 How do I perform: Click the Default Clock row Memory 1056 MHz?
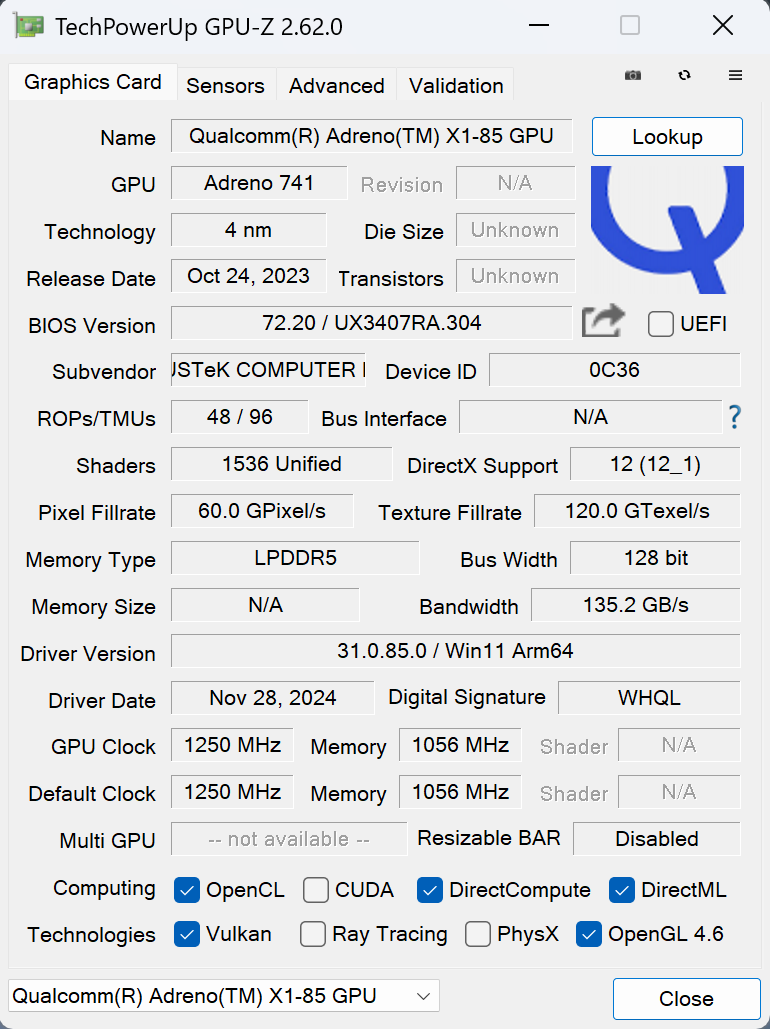tap(460, 791)
